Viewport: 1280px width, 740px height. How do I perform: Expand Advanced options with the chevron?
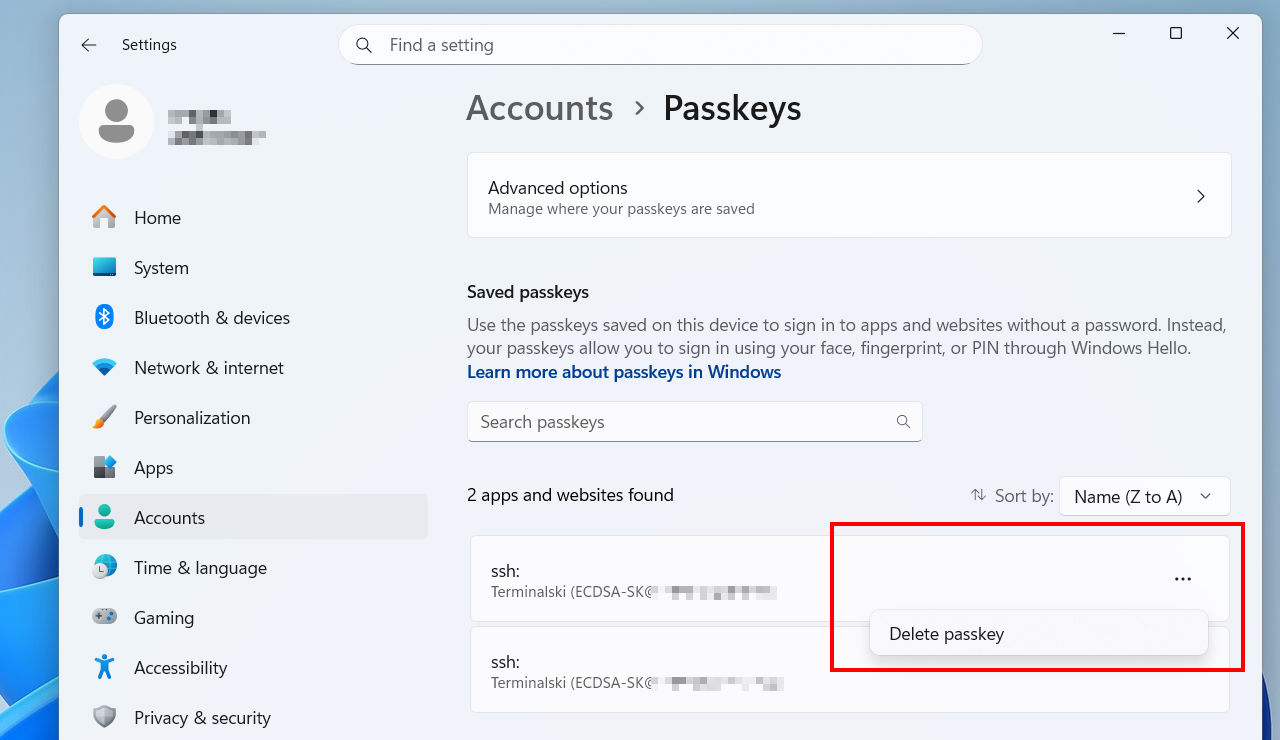coord(1201,196)
